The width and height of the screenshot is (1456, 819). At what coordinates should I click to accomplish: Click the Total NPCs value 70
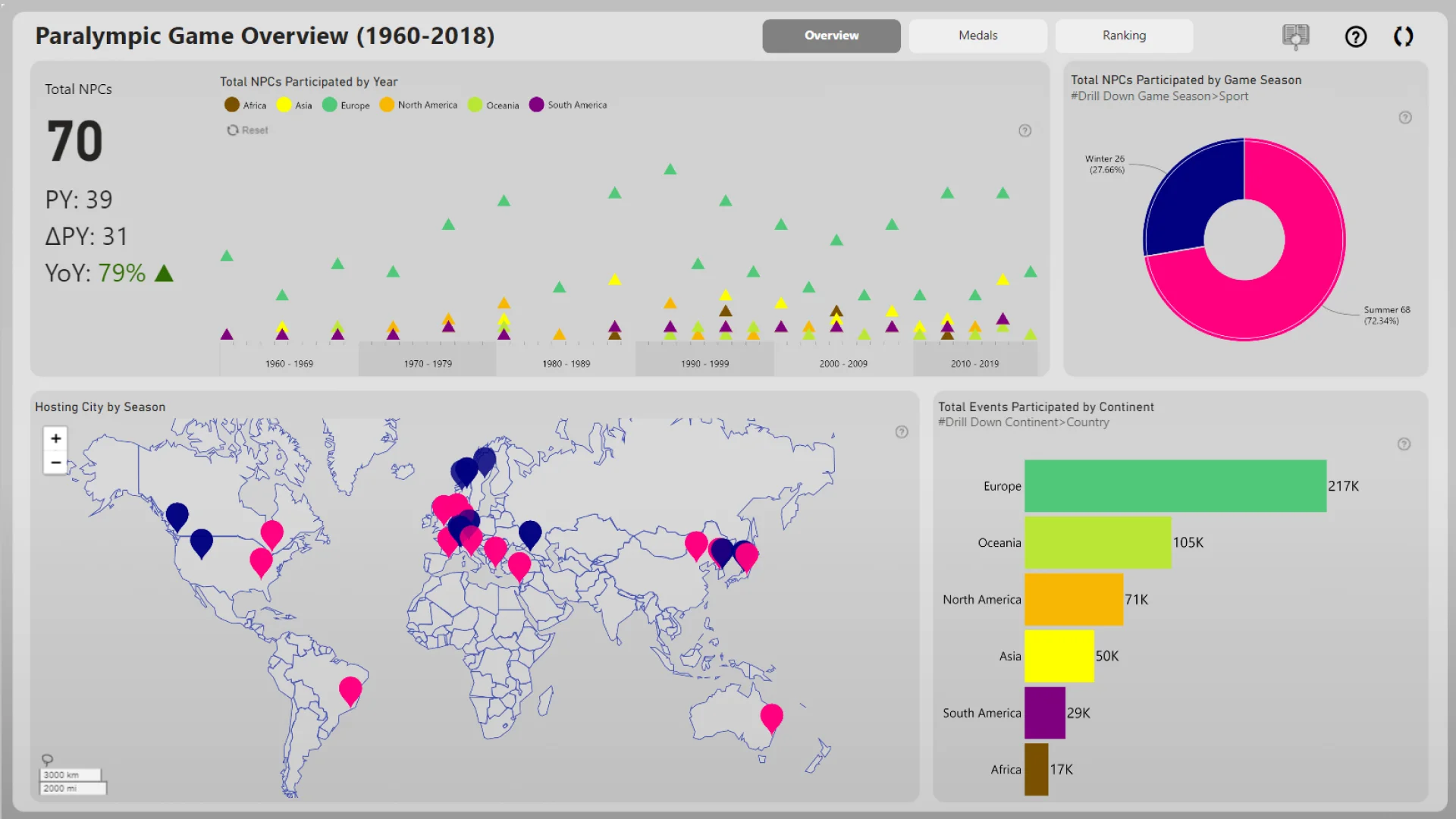(x=74, y=142)
